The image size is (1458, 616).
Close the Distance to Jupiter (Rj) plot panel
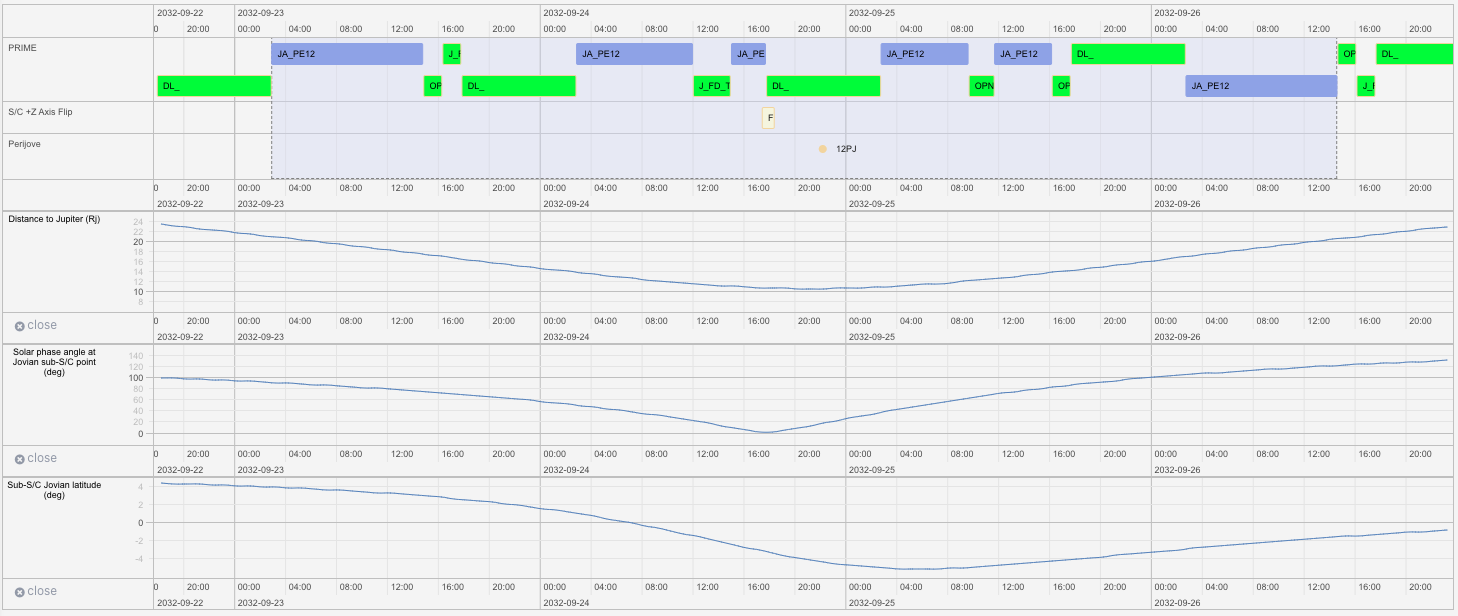[36, 325]
